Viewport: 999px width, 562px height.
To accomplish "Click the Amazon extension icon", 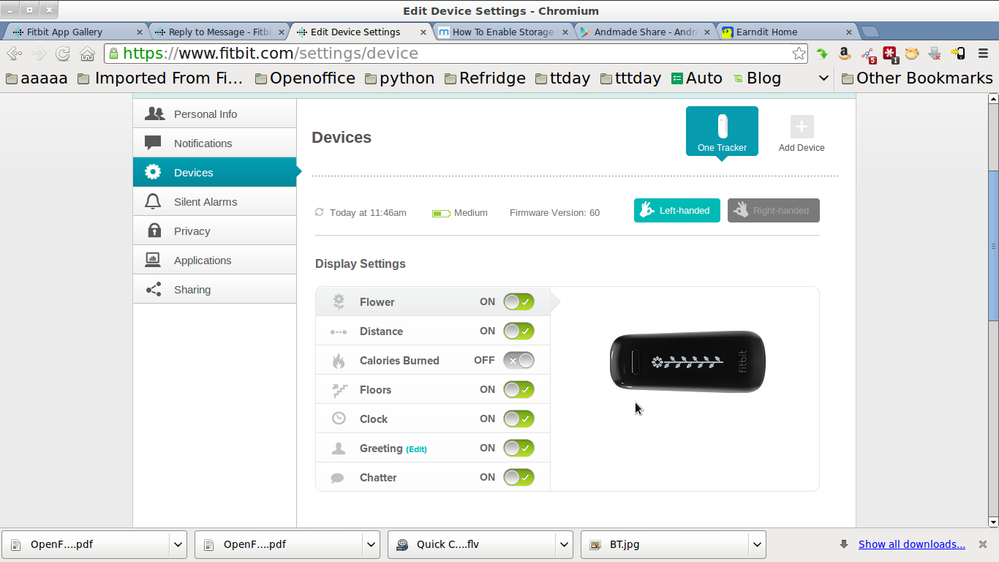I will click(x=845, y=54).
